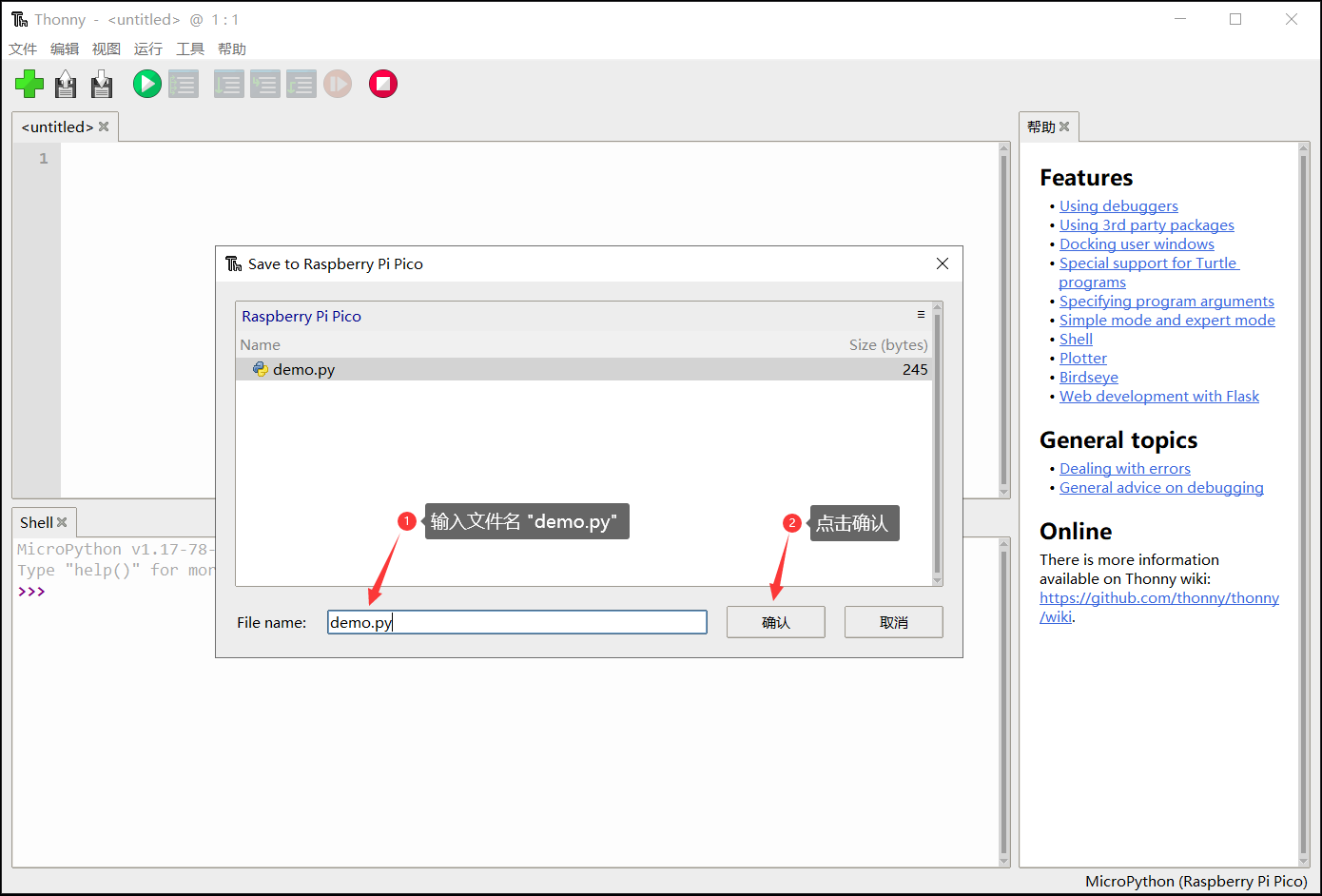The height and width of the screenshot is (896, 1322).
Task: Click the Open file icon in toolbar
Action: point(66,84)
